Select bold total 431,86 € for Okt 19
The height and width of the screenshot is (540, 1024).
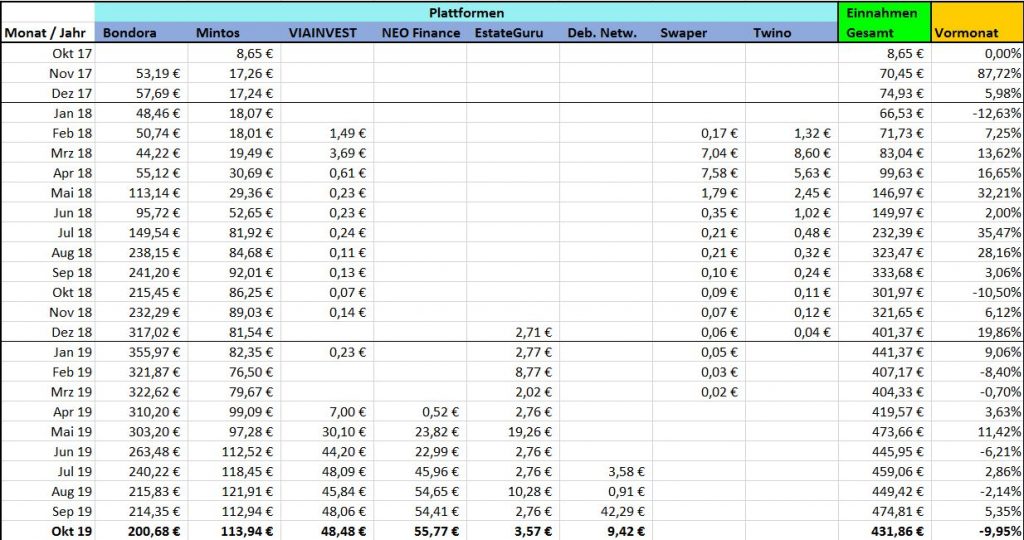point(884,532)
